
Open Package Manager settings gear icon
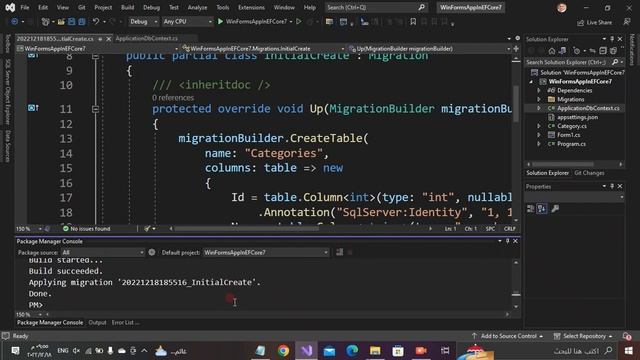(x=152, y=252)
